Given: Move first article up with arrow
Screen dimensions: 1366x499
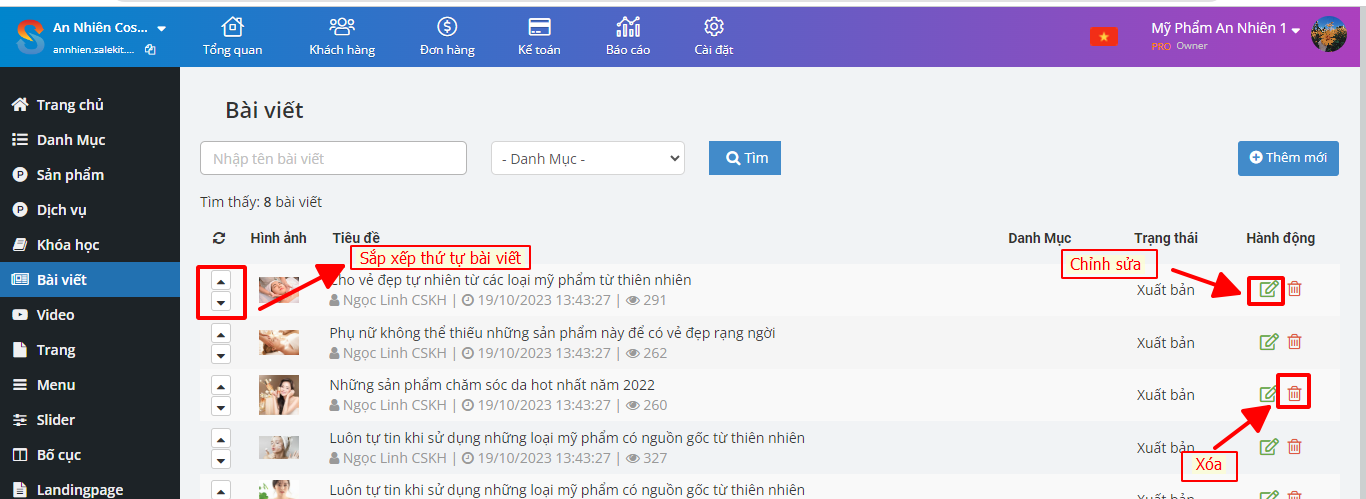Looking at the screenshot, I should pyautogui.click(x=221, y=281).
